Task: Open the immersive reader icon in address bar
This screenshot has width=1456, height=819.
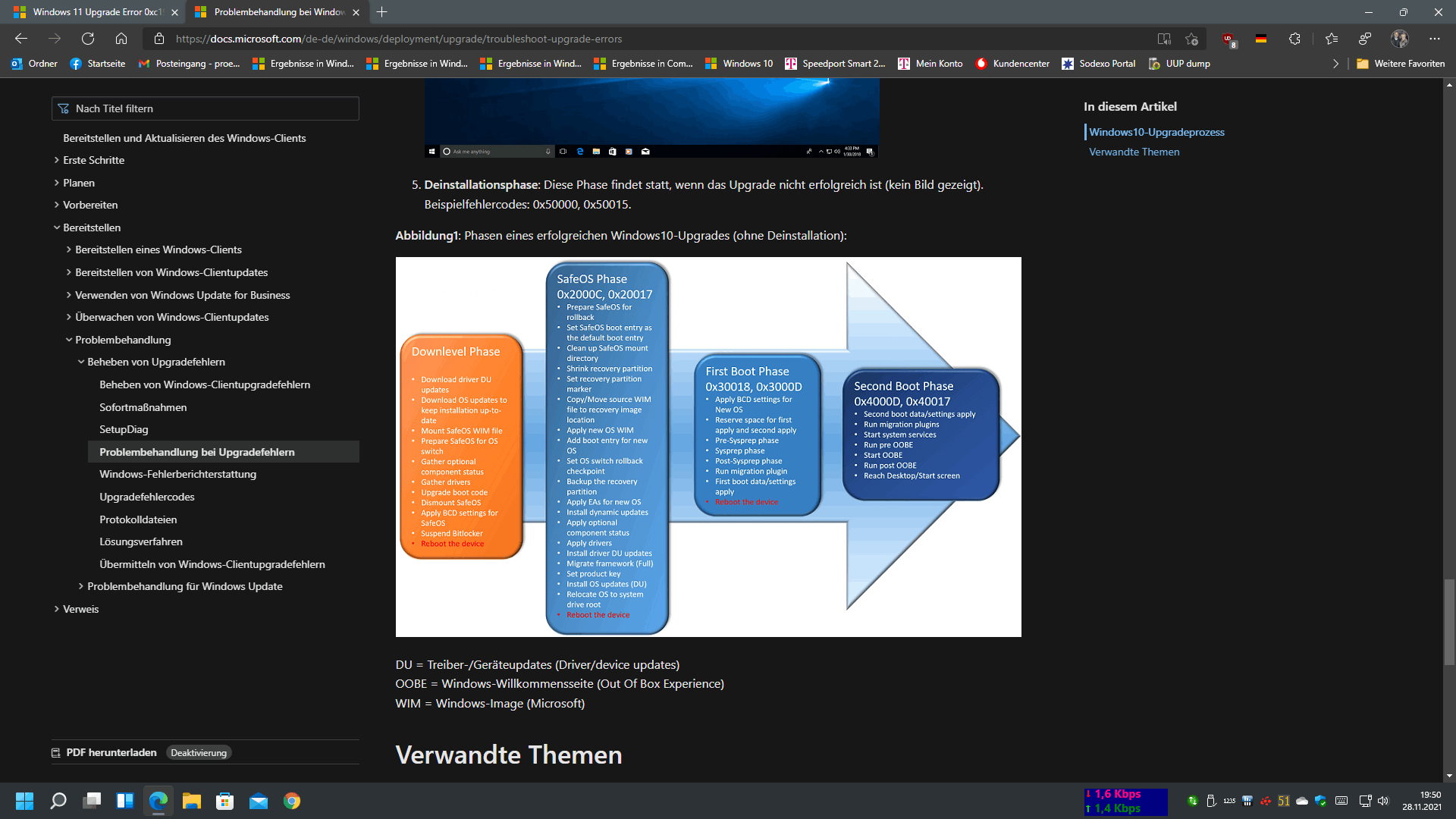Action: [1164, 39]
